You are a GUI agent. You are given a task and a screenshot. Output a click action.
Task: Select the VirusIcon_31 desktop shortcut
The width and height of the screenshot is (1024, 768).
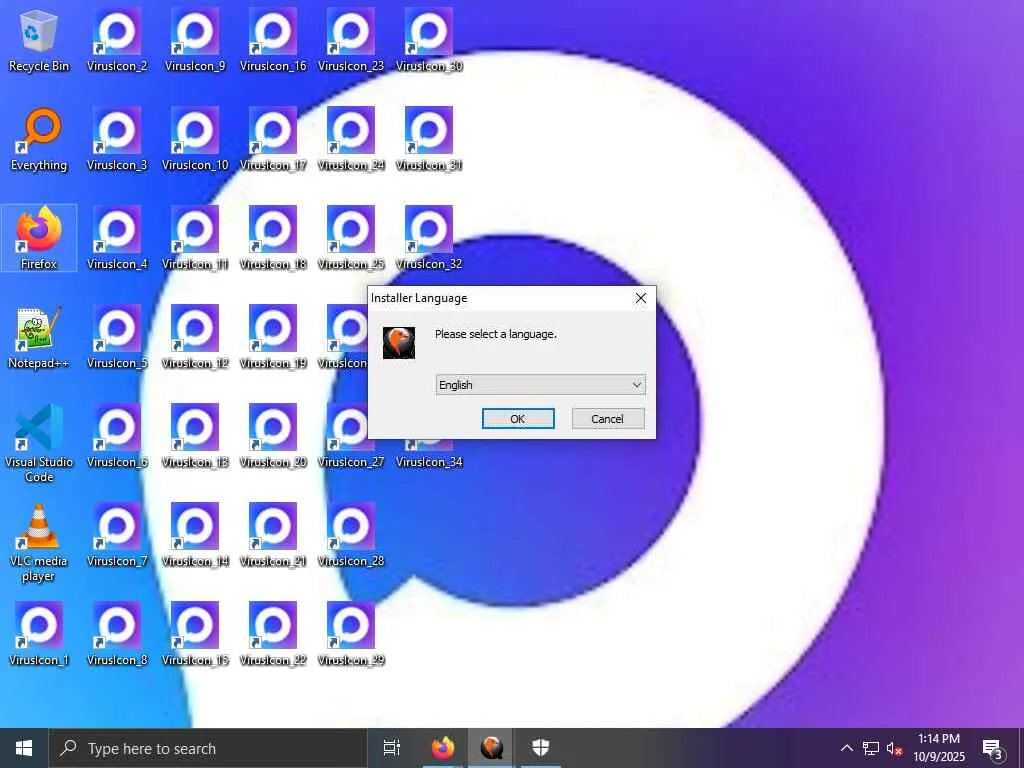428,140
